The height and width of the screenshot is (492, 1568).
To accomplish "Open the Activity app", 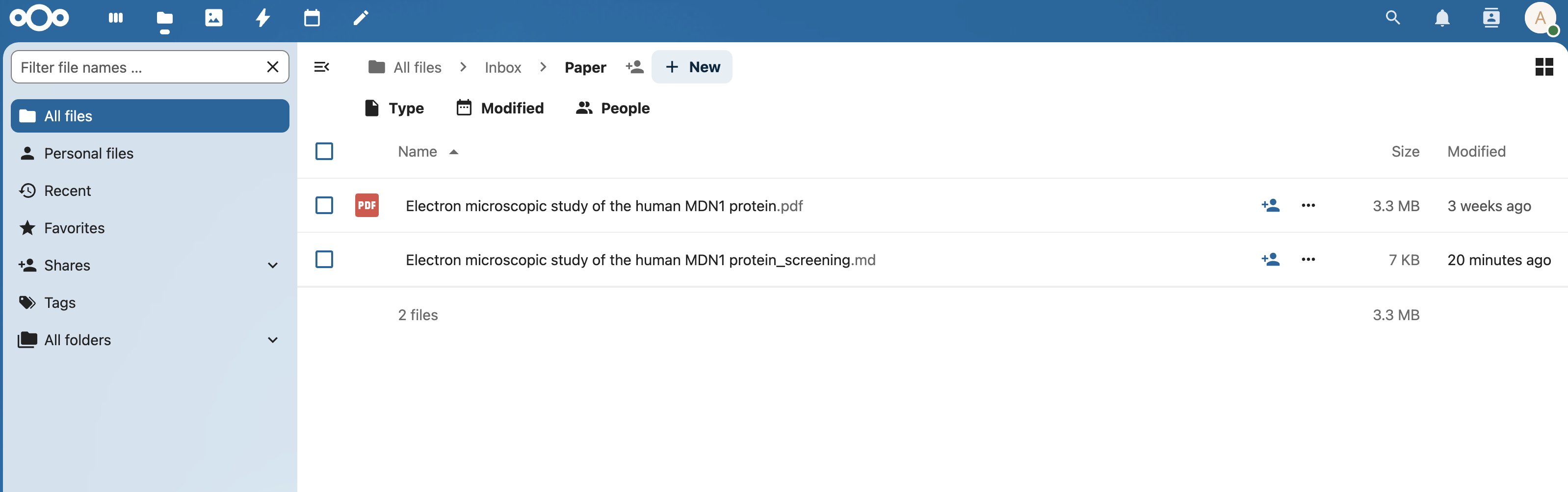I will click(x=262, y=18).
